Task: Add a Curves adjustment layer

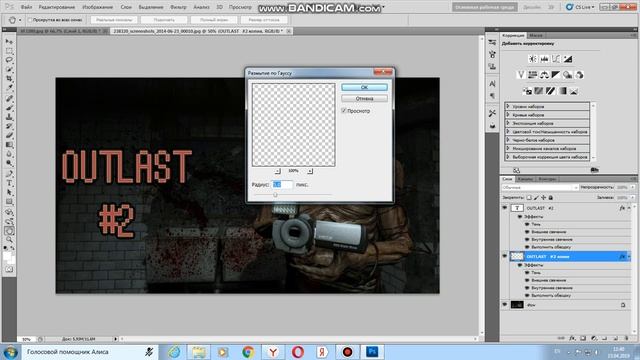Action: click(556, 59)
